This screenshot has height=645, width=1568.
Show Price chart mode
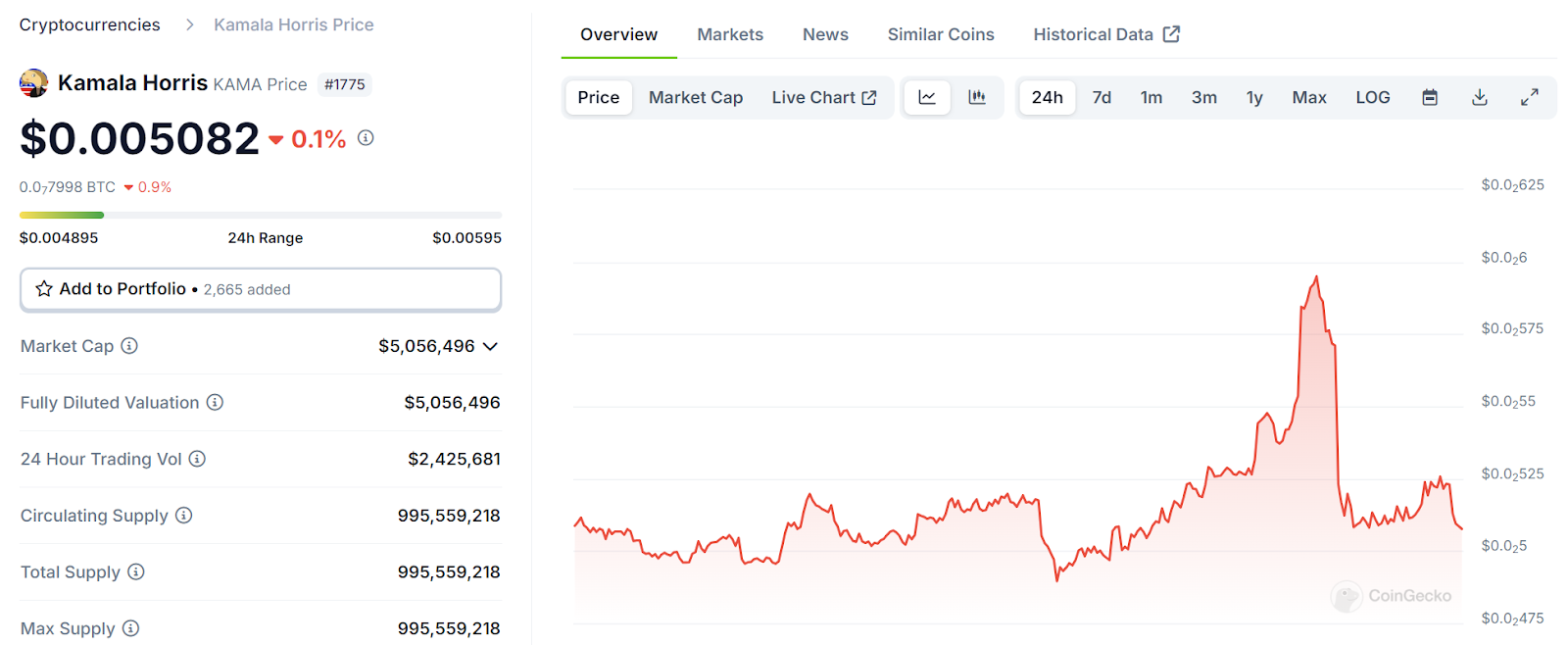click(599, 97)
